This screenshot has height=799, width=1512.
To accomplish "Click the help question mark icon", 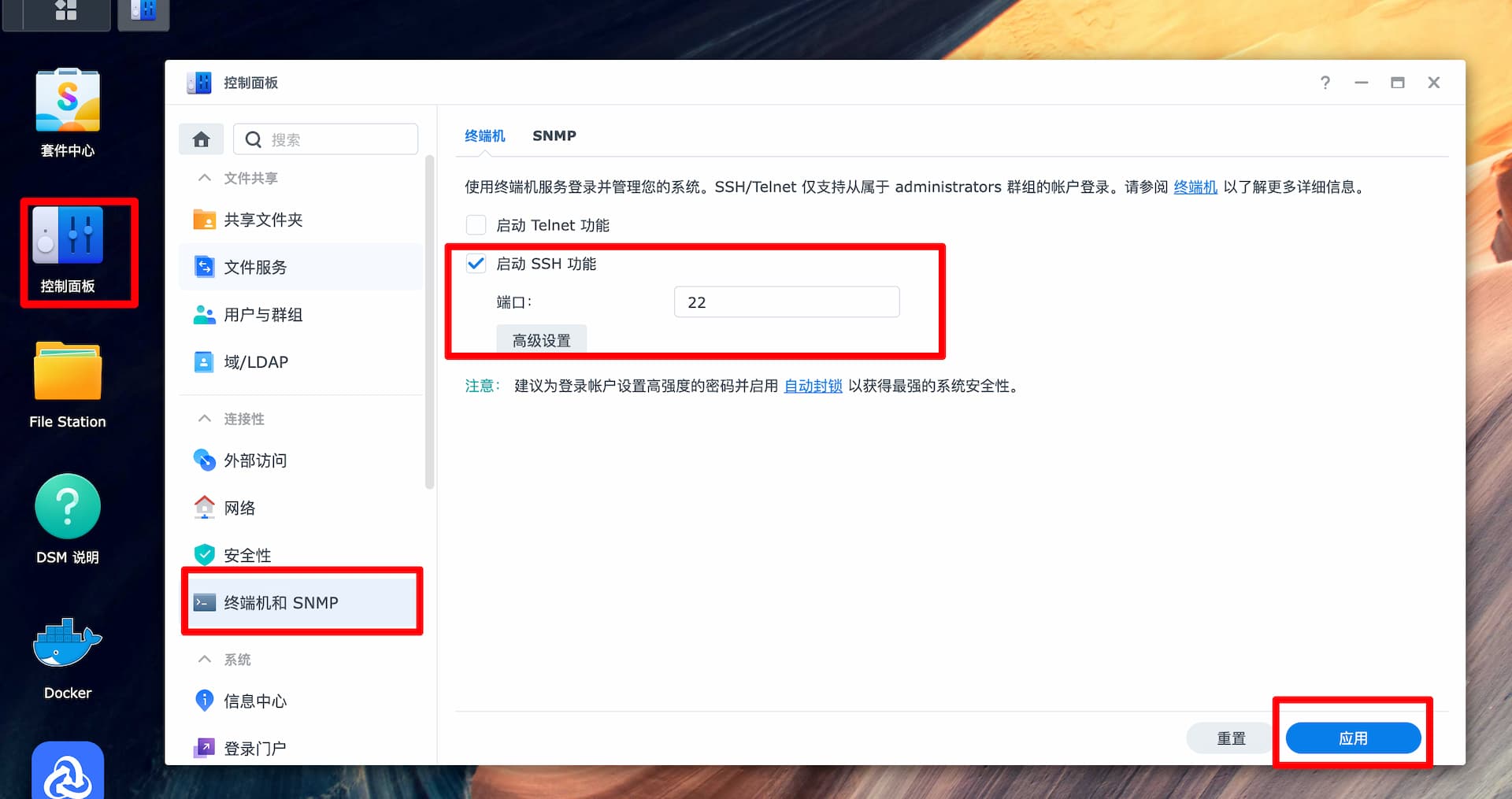I will coord(1325,83).
